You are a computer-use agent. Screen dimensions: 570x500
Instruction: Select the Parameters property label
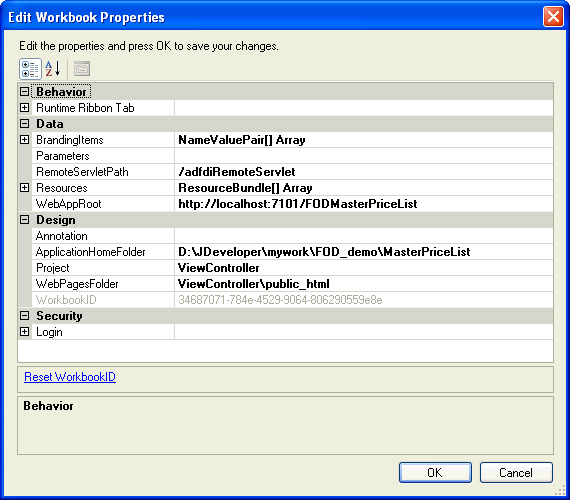[63, 156]
